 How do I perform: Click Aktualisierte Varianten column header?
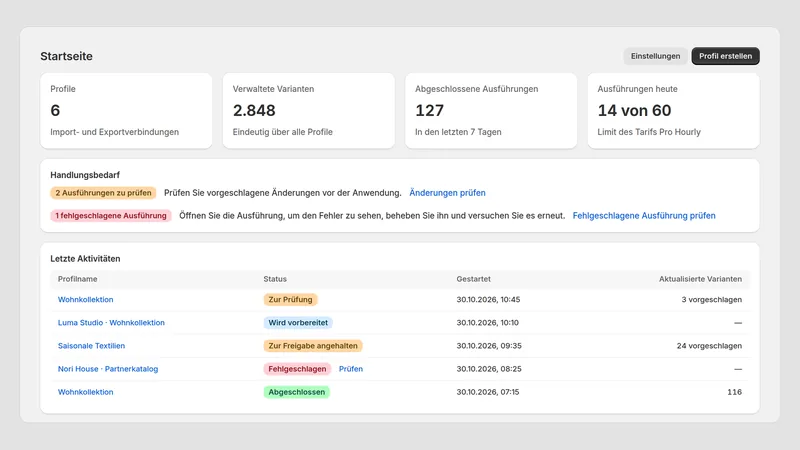pos(700,279)
